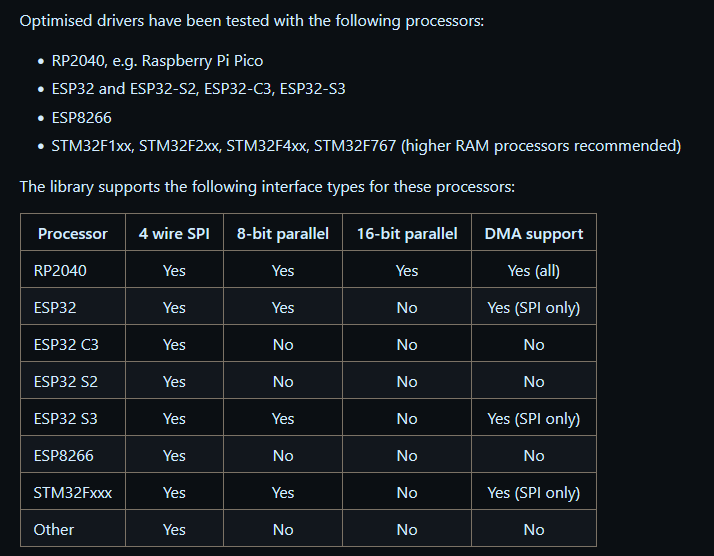Click the 16-bit parallel column header
714x556 pixels.
407,234
